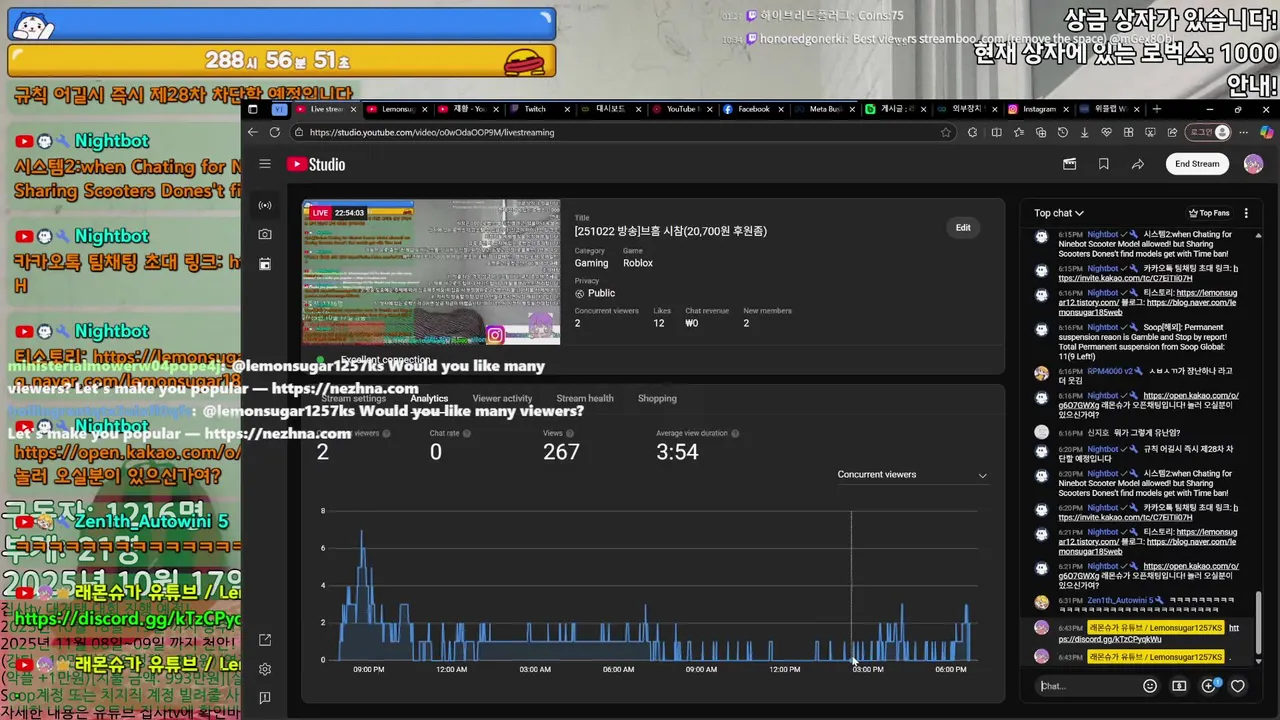
Task: Click the heart reaction icon in chat
Action: 1238,686
